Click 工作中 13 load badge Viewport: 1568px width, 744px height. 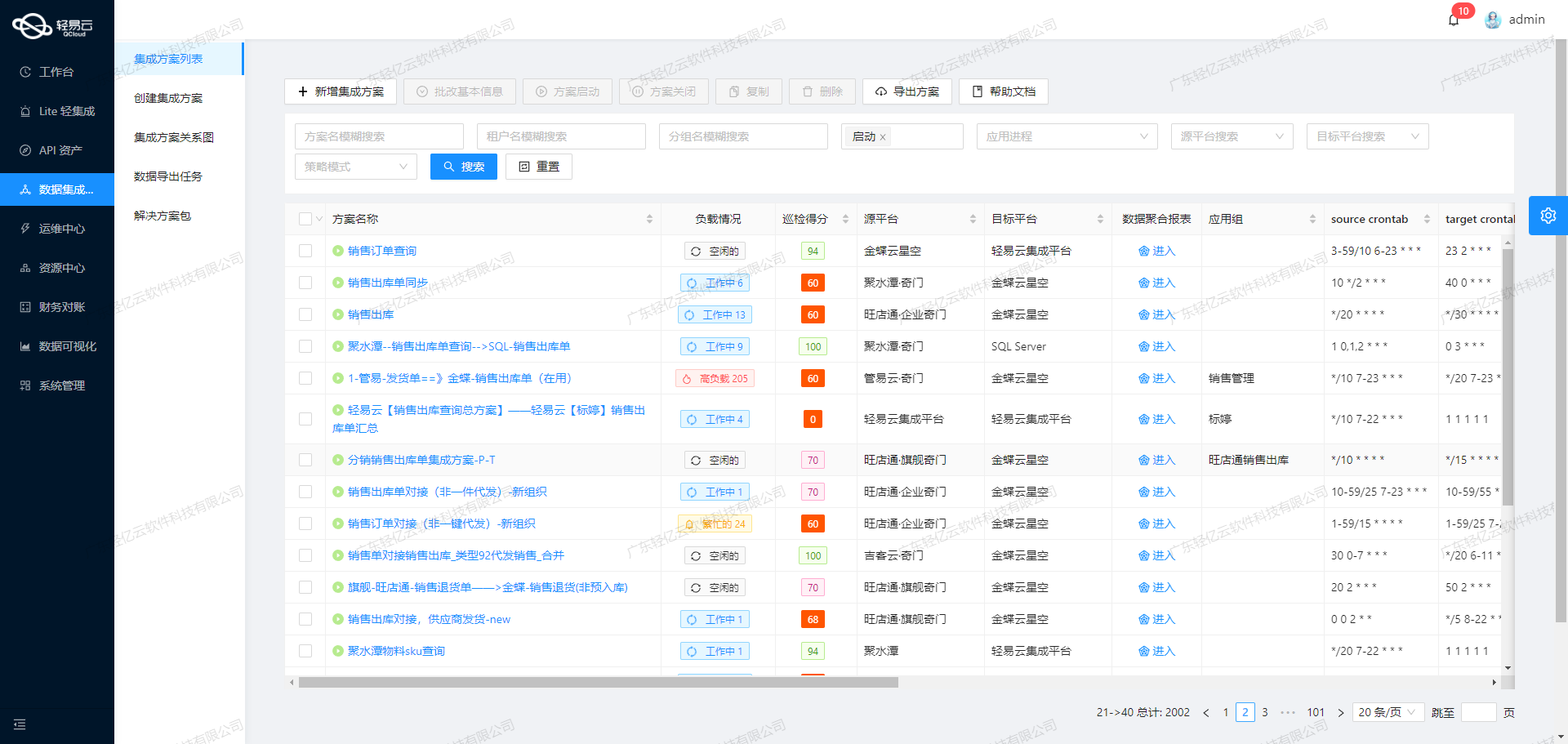point(715,315)
